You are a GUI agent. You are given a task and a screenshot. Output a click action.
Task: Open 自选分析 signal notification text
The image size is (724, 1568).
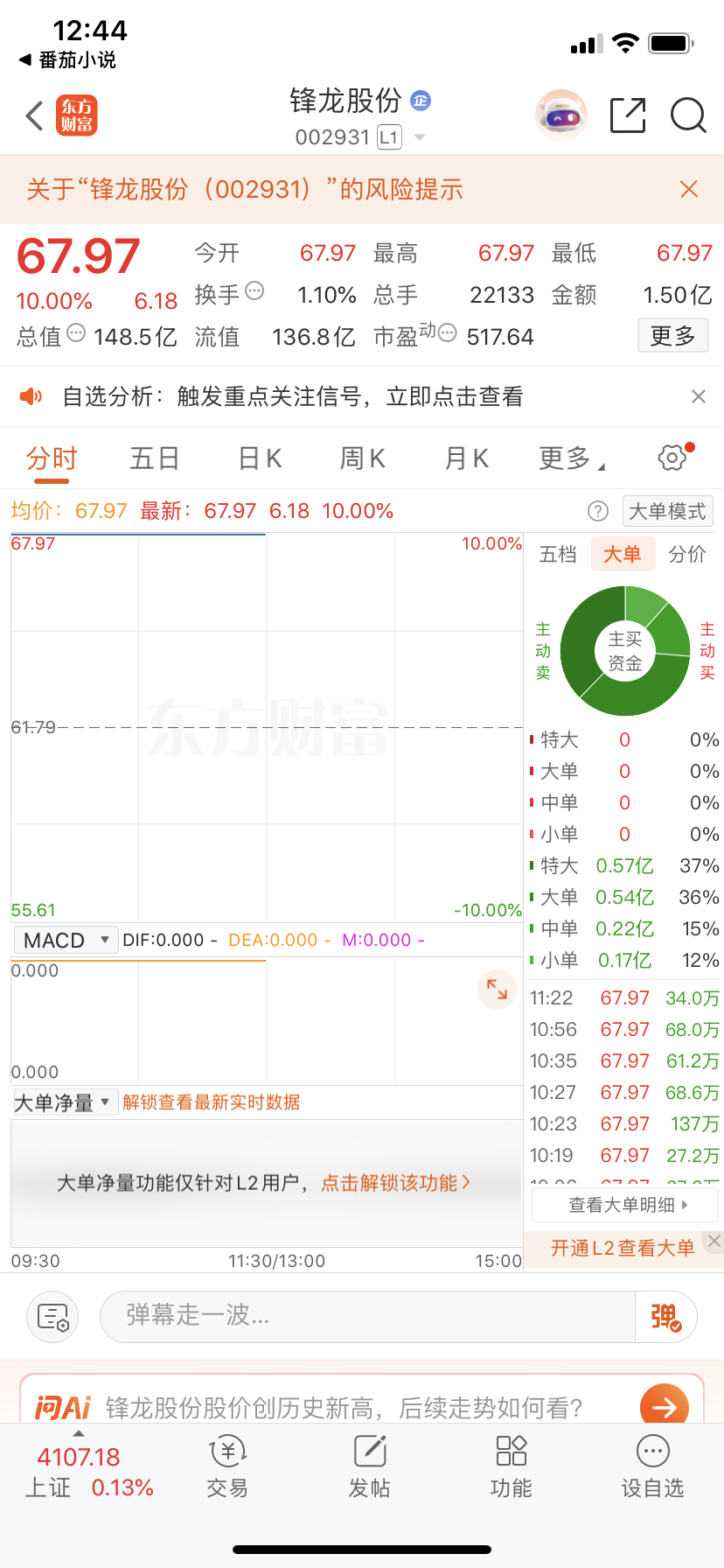[292, 396]
